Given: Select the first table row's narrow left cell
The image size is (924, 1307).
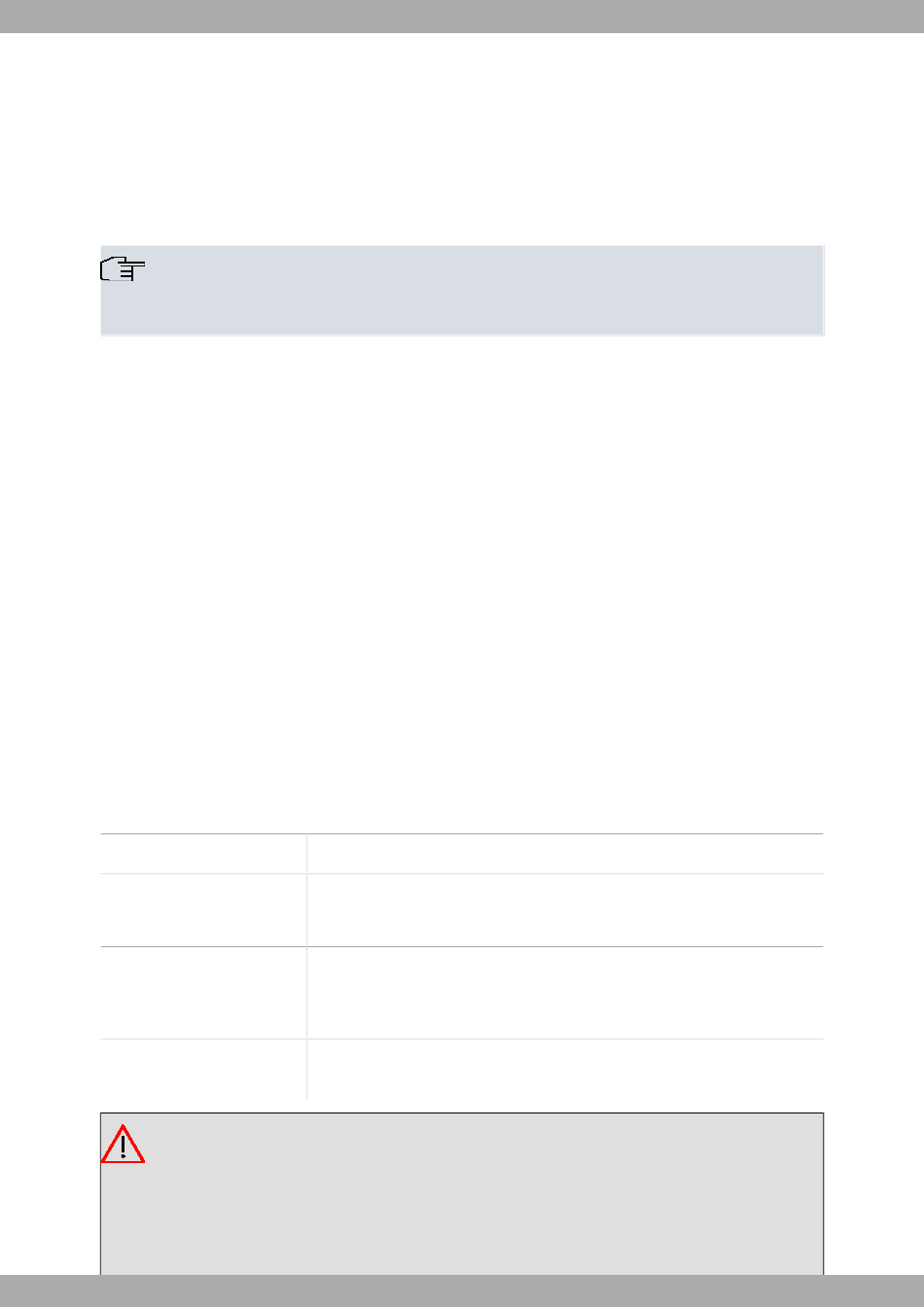Looking at the screenshot, I should click(x=203, y=854).
